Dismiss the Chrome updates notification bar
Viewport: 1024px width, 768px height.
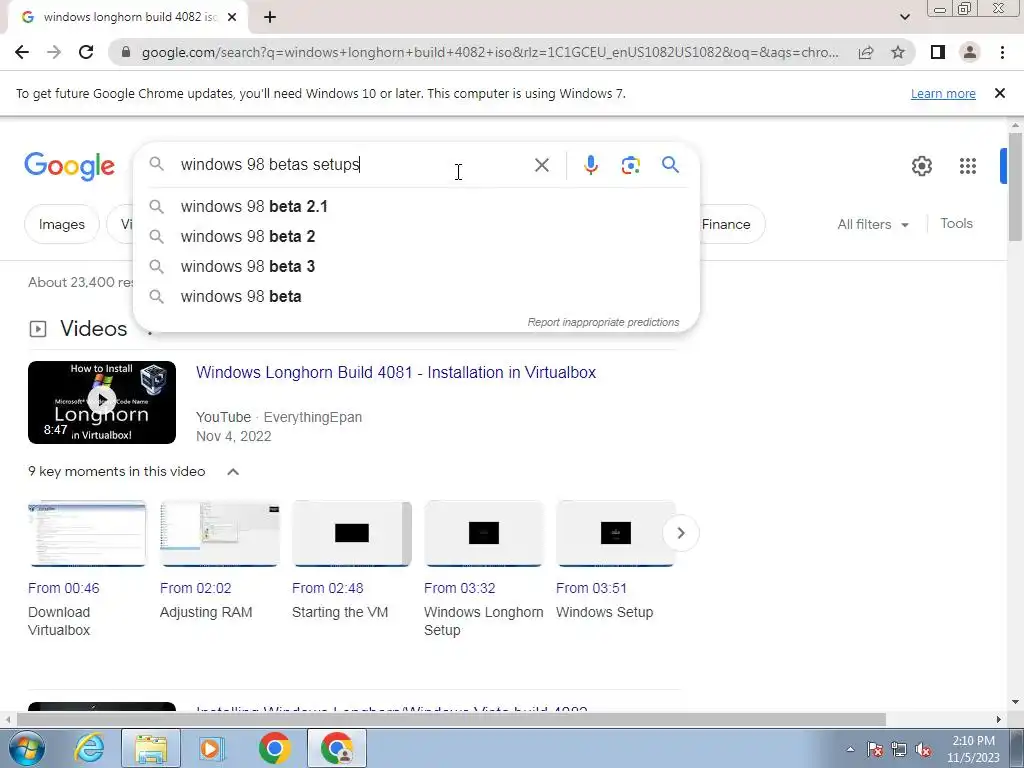tap(1000, 93)
